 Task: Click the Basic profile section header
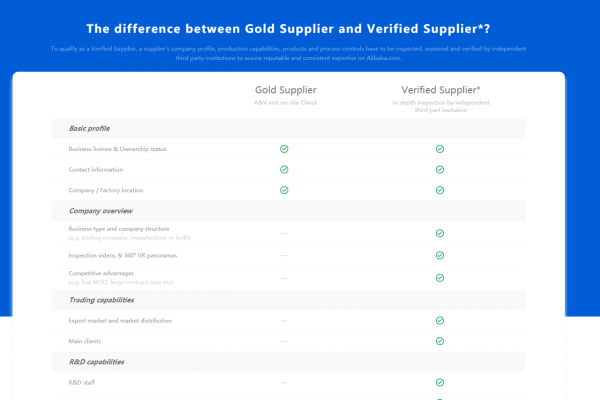[x=89, y=128]
